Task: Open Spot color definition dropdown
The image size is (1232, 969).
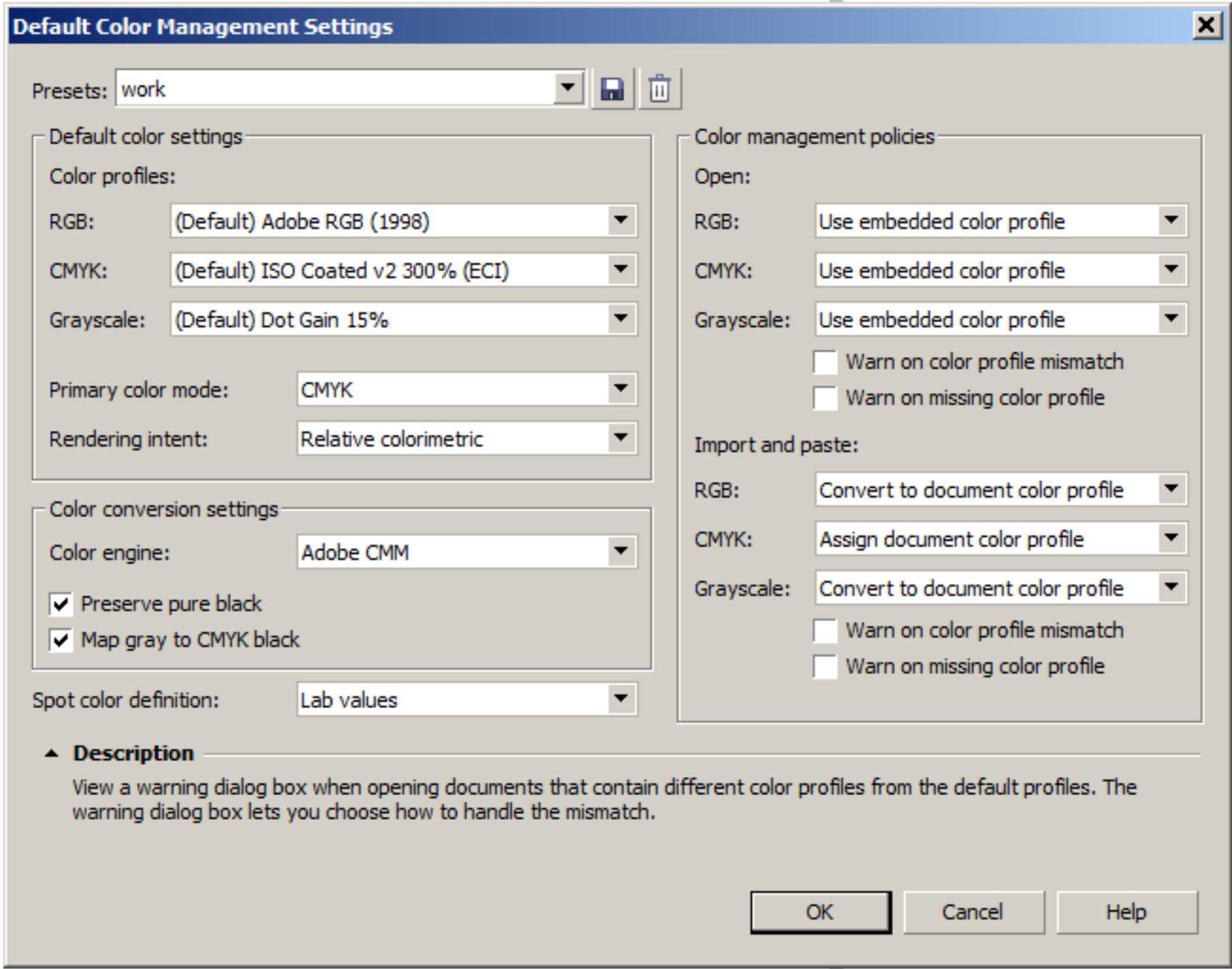Action: 620,699
